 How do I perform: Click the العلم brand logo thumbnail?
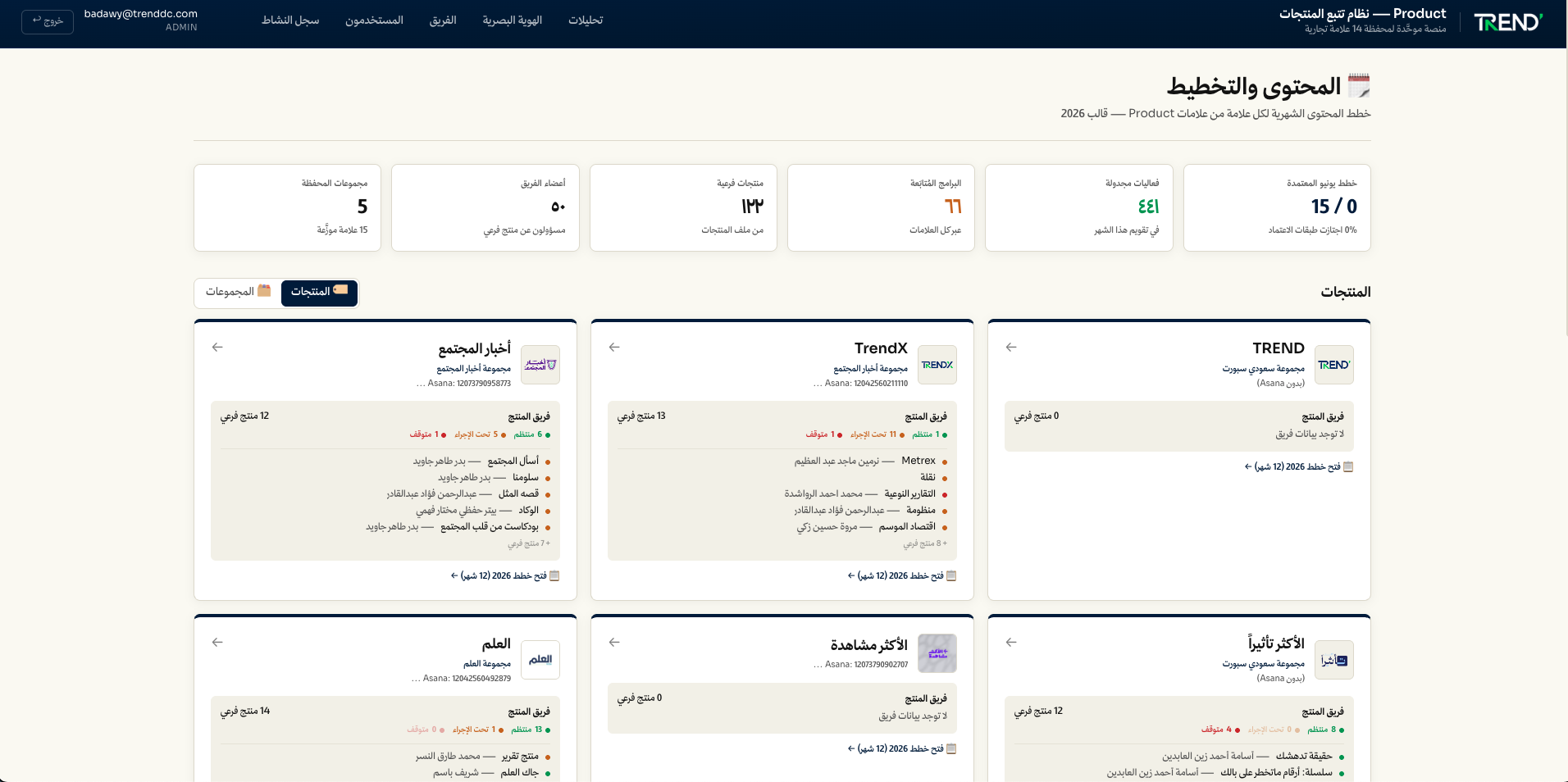pyautogui.click(x=540, y=660)
